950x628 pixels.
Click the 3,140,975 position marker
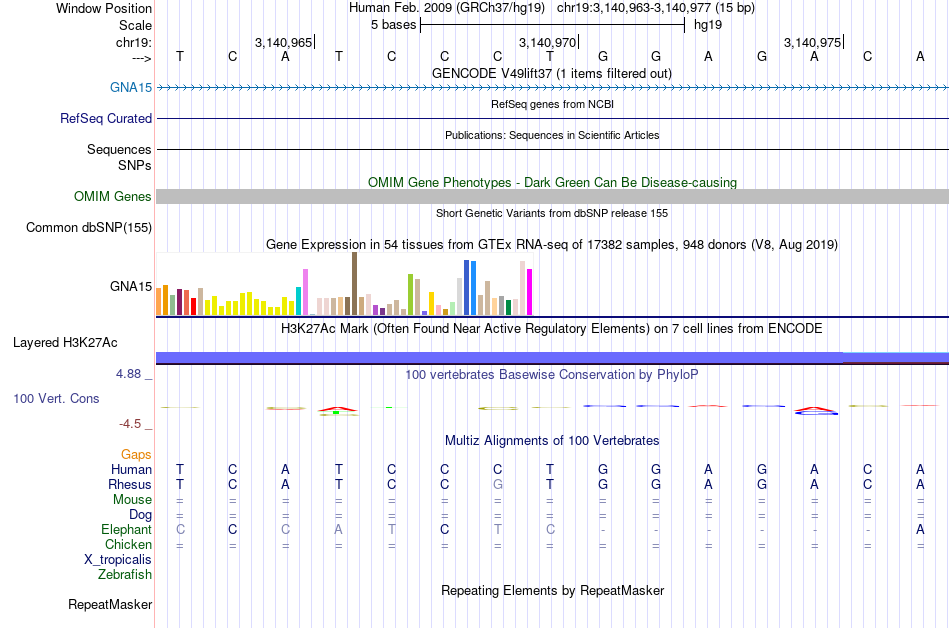[812, 42]
